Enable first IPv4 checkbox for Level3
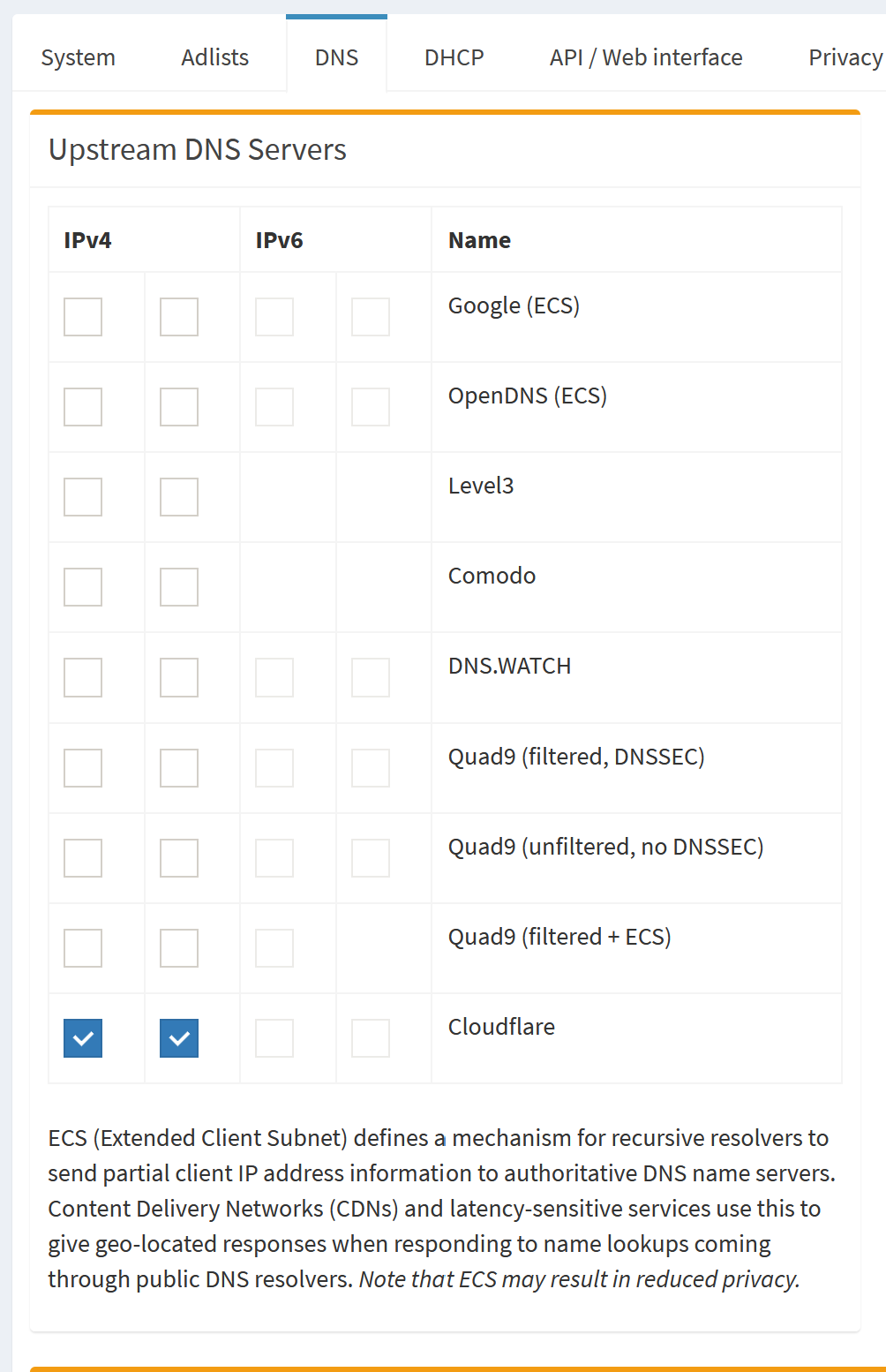The height and width of the screenshot is (1372, 886). [83, 497]
